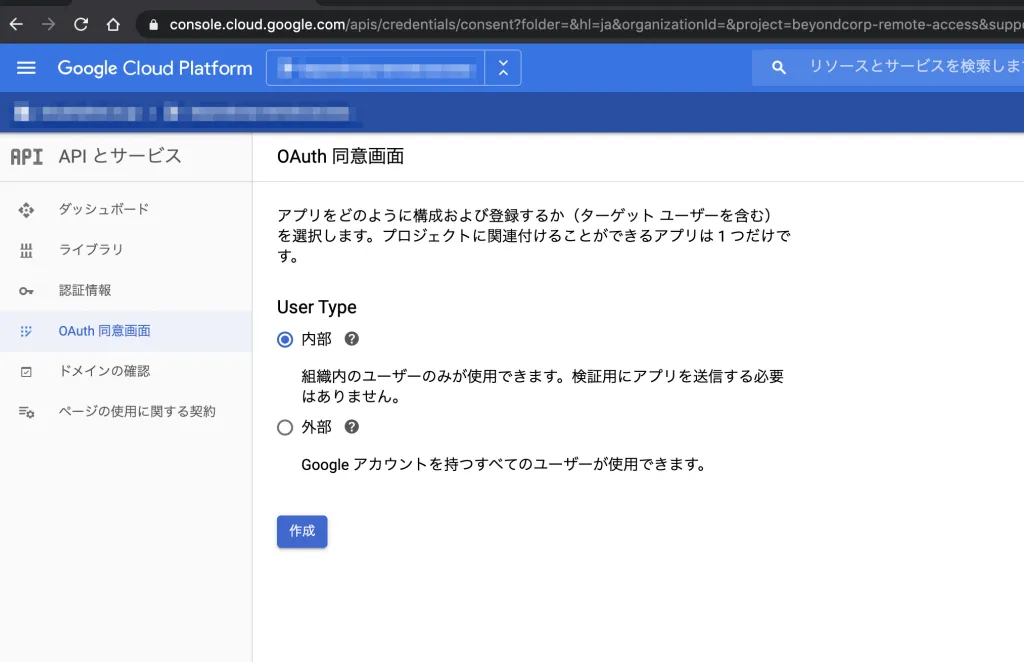Click the Google Cloud Platform title link
The height and width of the screenshot is (662, 1024).
coord(155,68)
